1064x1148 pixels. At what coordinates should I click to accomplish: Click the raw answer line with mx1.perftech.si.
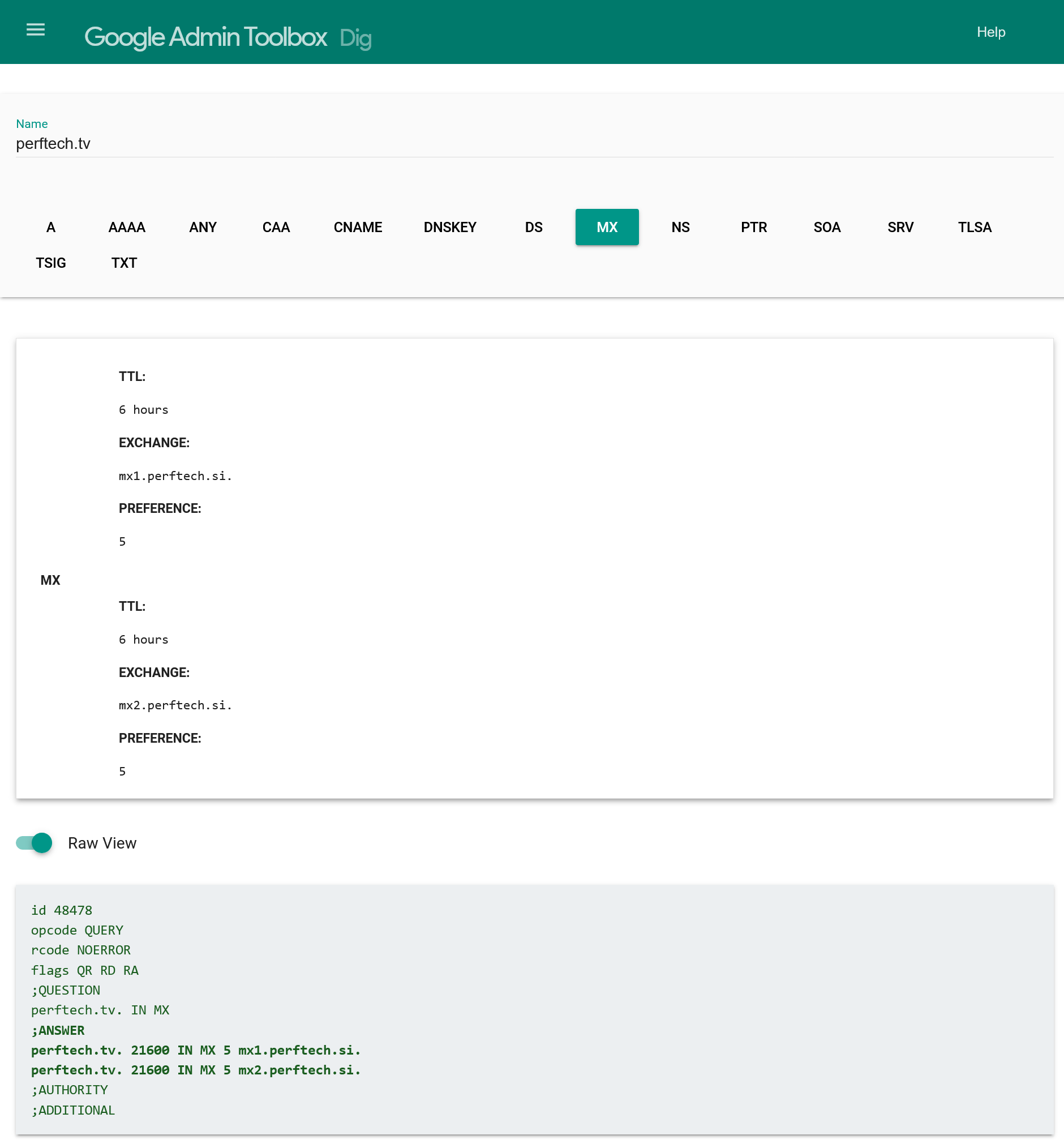tap(196, 1050)
